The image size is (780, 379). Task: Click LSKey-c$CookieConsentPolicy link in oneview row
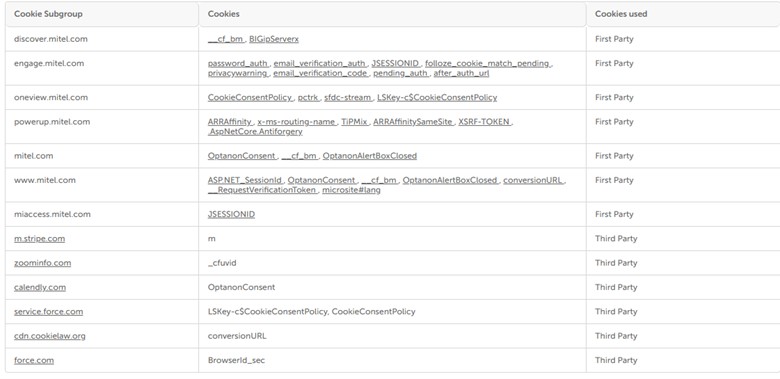click(x=437, y=97)
